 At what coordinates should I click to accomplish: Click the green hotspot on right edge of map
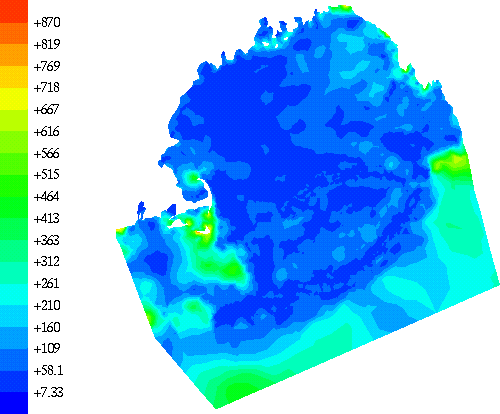[452, 163]
